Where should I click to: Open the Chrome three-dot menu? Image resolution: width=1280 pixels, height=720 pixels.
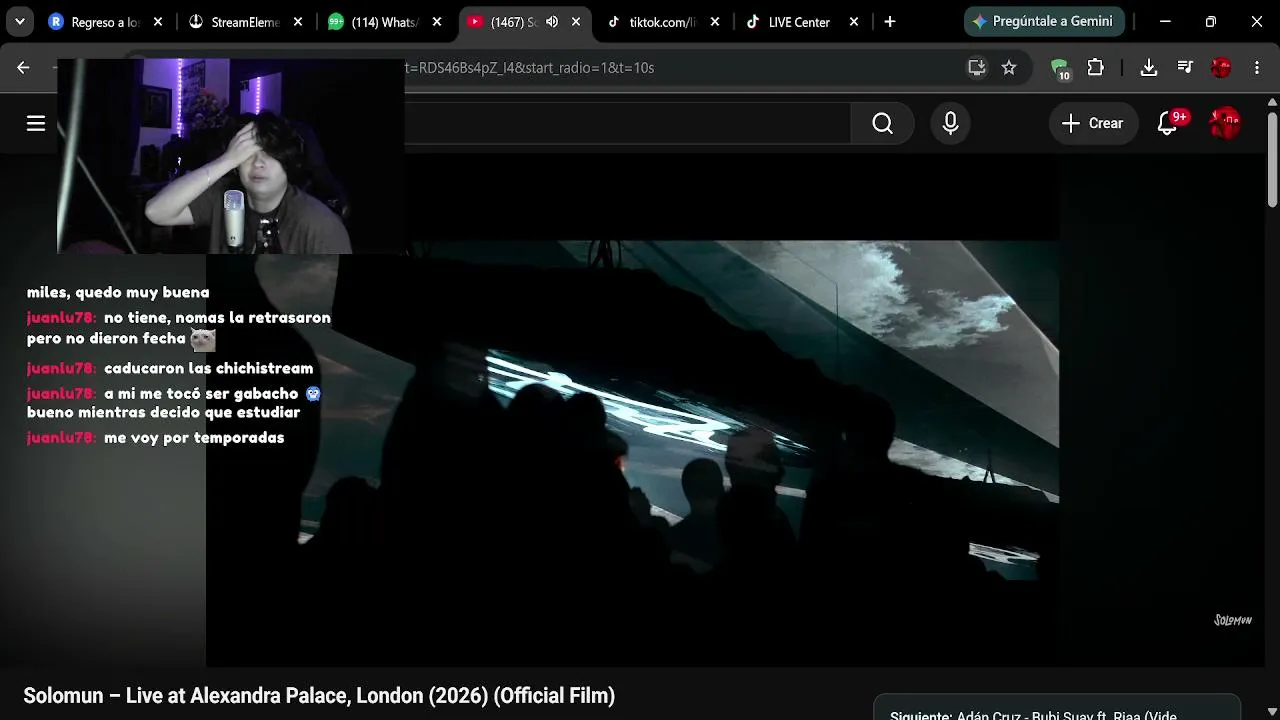click(1257, 67)
